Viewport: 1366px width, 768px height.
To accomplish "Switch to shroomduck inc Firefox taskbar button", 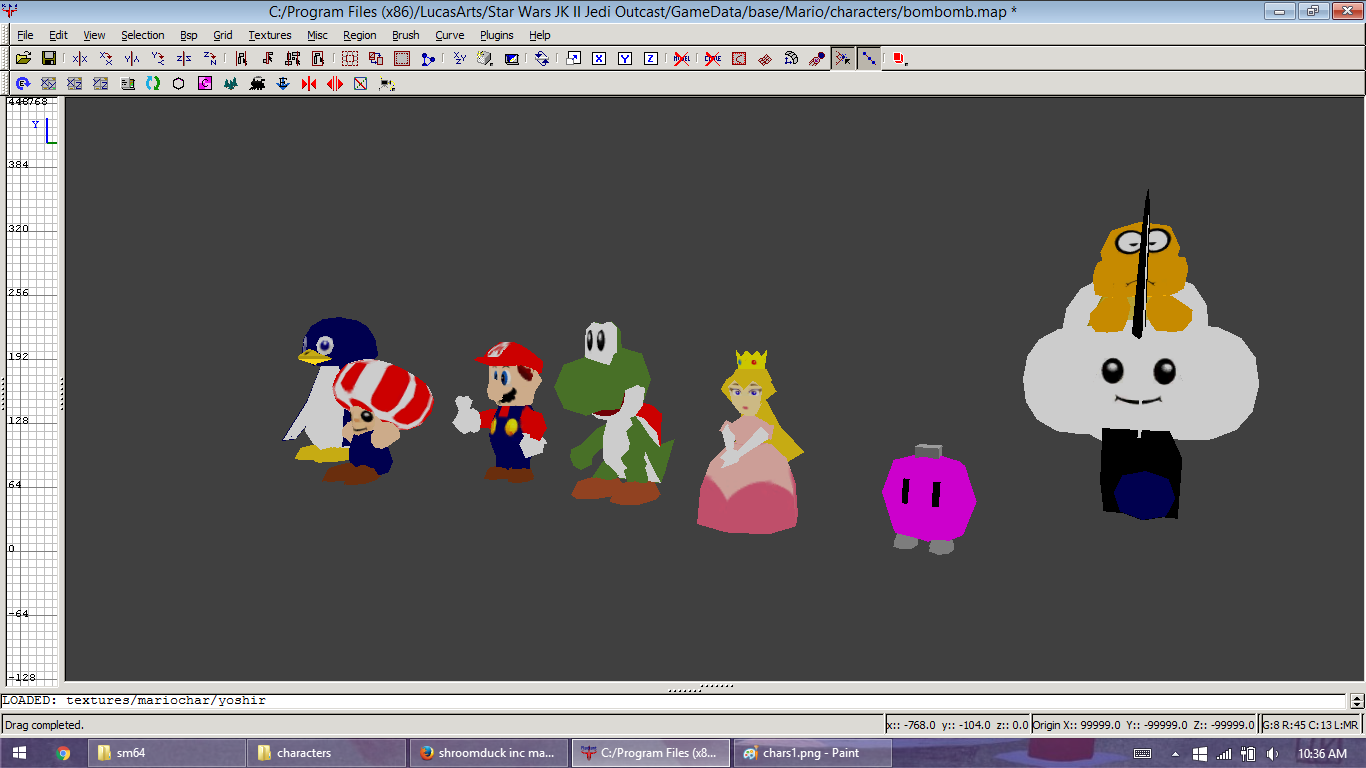I will [487, 753].
